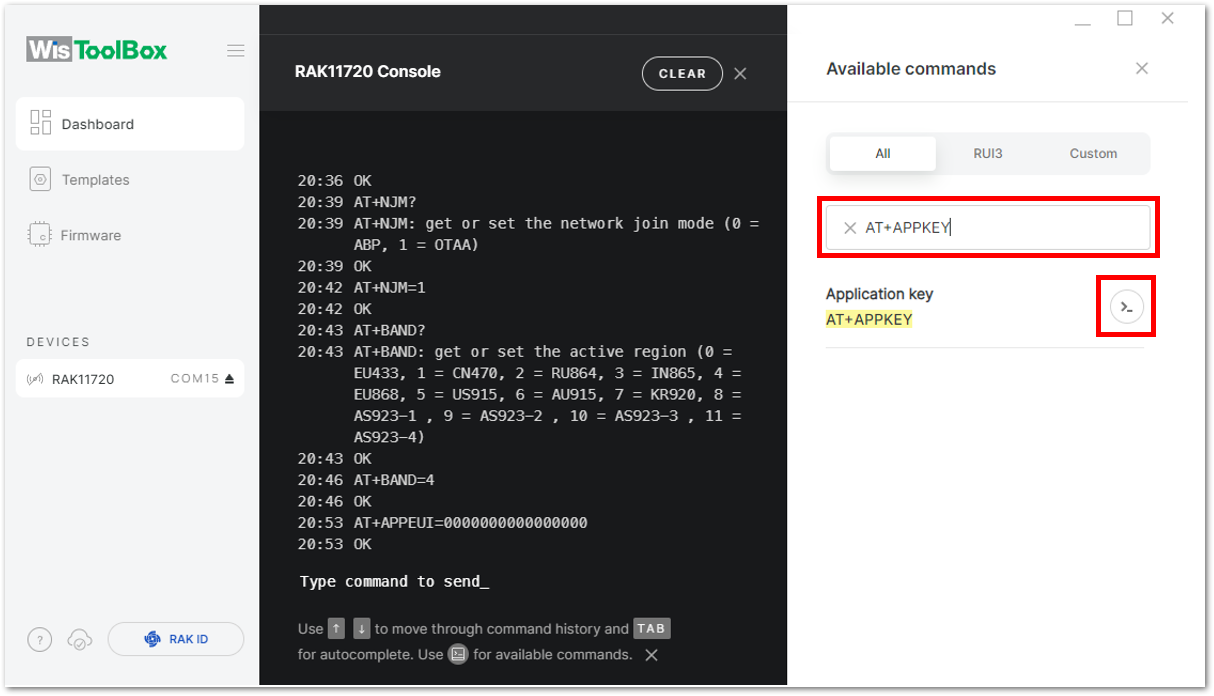Send AT+APPKEY command to the console
This screenshot has height=696, width=1214.
tap(1127, 307)
